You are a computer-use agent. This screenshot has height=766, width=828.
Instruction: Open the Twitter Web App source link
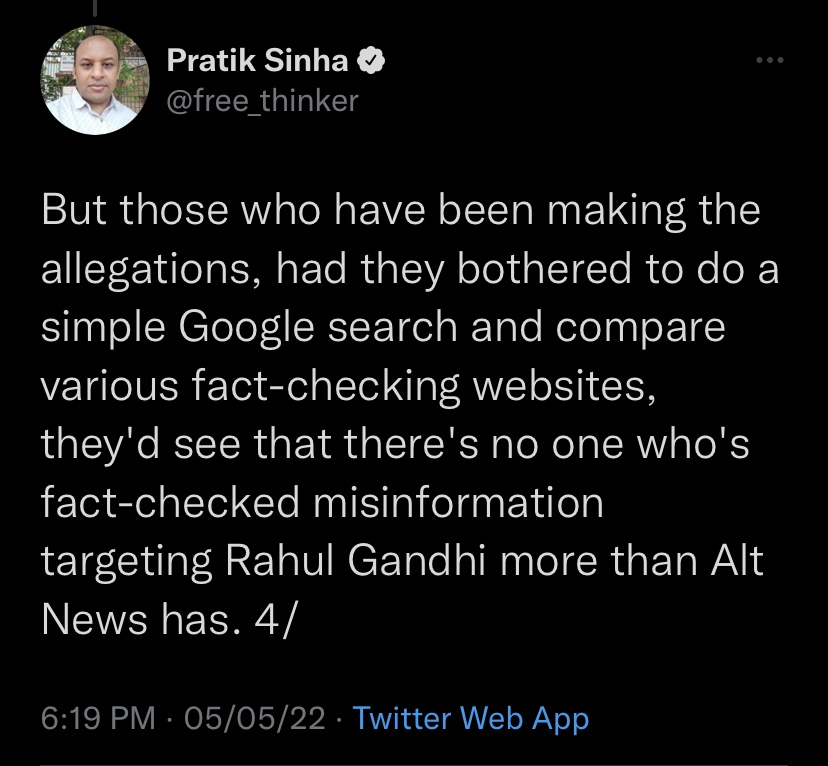pos(471,718)
